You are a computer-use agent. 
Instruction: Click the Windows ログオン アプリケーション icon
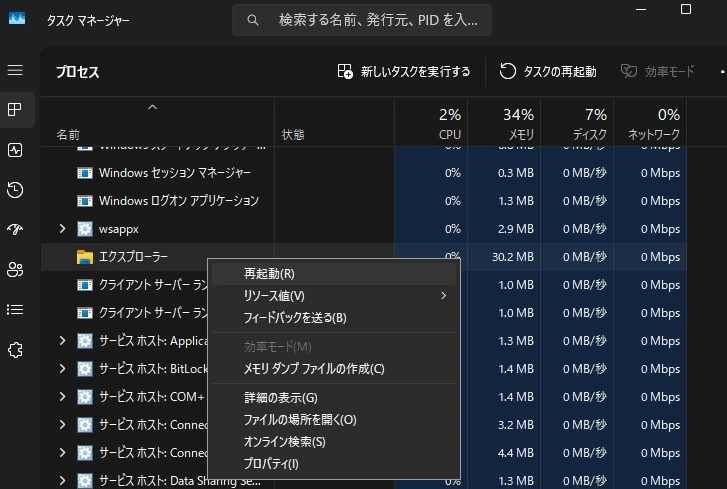tap(85, 201)
